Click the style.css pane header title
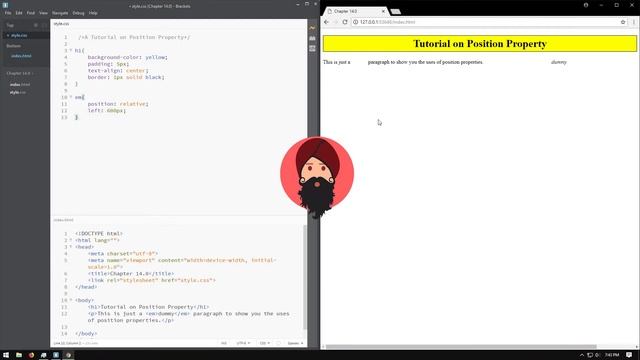The image size is (640, 360). 61,24
